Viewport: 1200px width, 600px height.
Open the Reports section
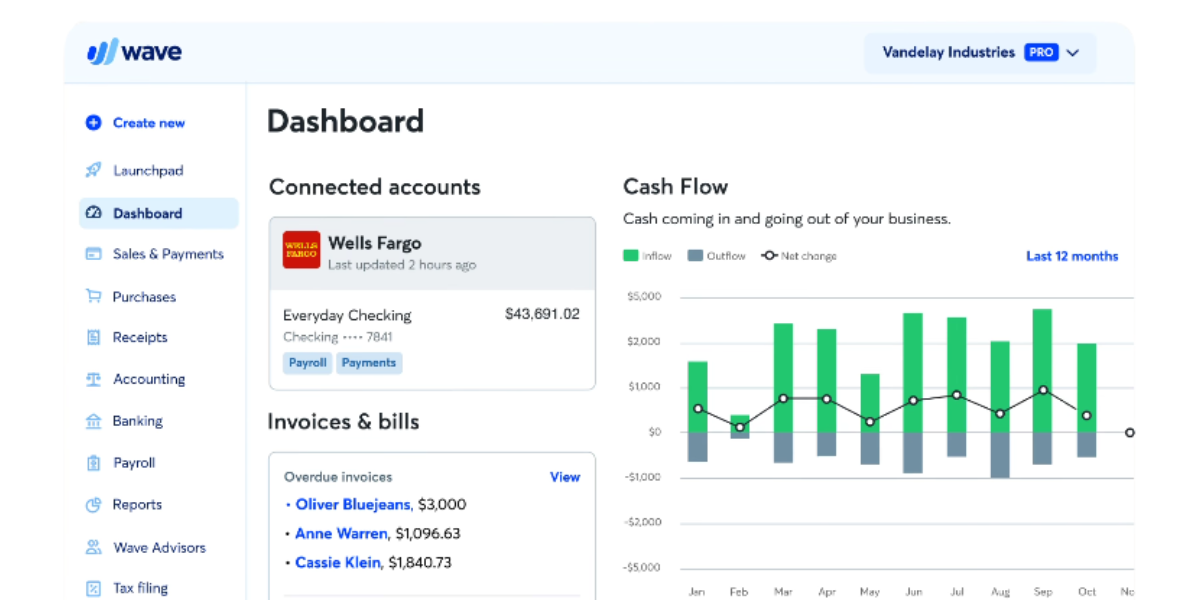(135, 504)
